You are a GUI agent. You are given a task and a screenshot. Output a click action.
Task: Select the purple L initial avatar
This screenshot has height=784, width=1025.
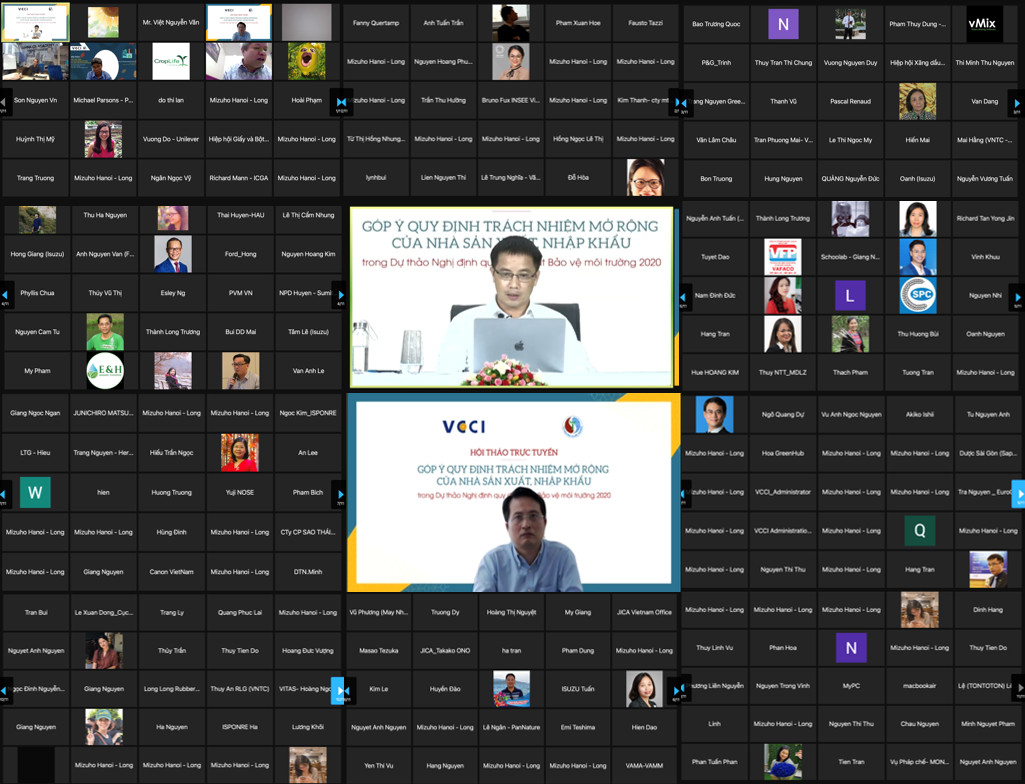850,295
